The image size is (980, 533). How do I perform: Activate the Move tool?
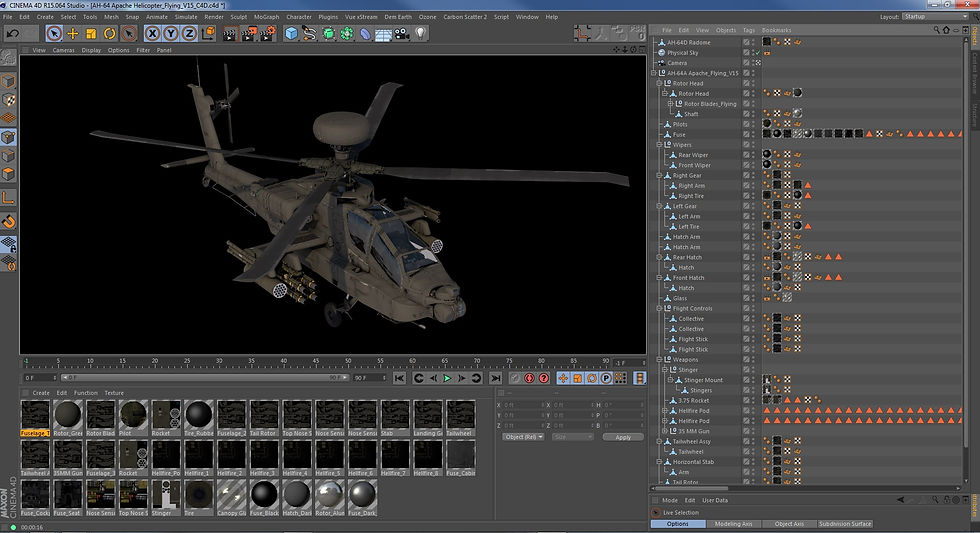click(72, 34)
